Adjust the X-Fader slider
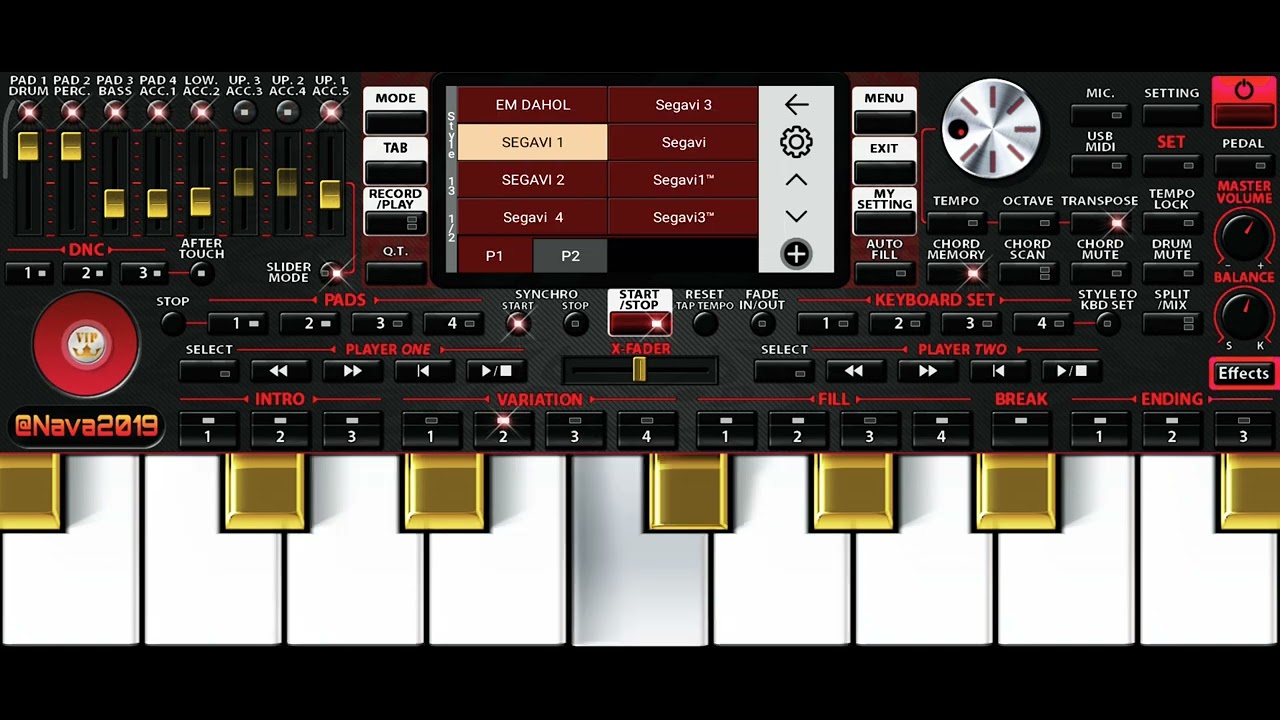Image resolution: width=1280 pixels, height=720 pixels. (x=639, y=370)
